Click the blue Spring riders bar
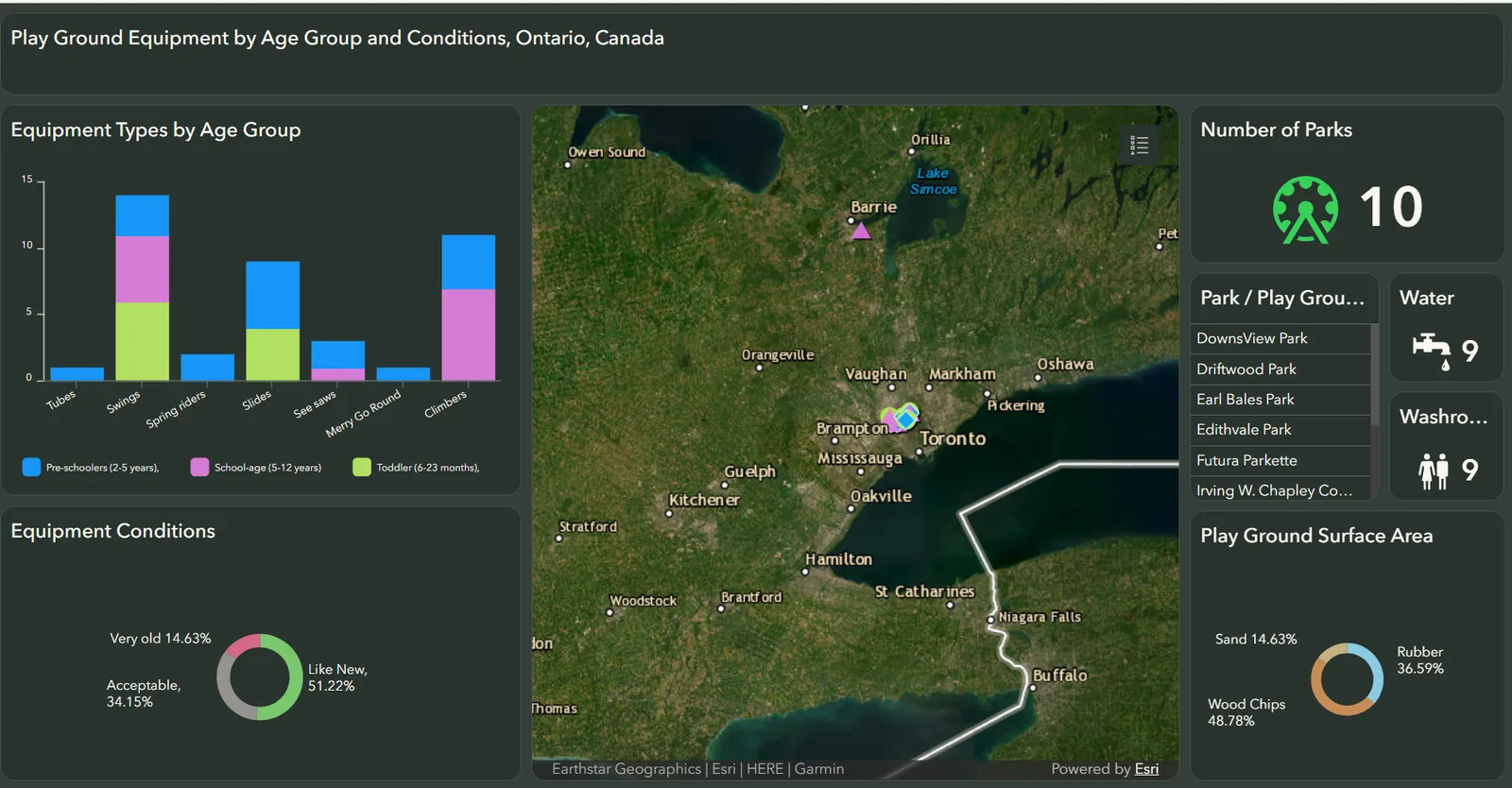1512x788 pixels. click(208, 368)
